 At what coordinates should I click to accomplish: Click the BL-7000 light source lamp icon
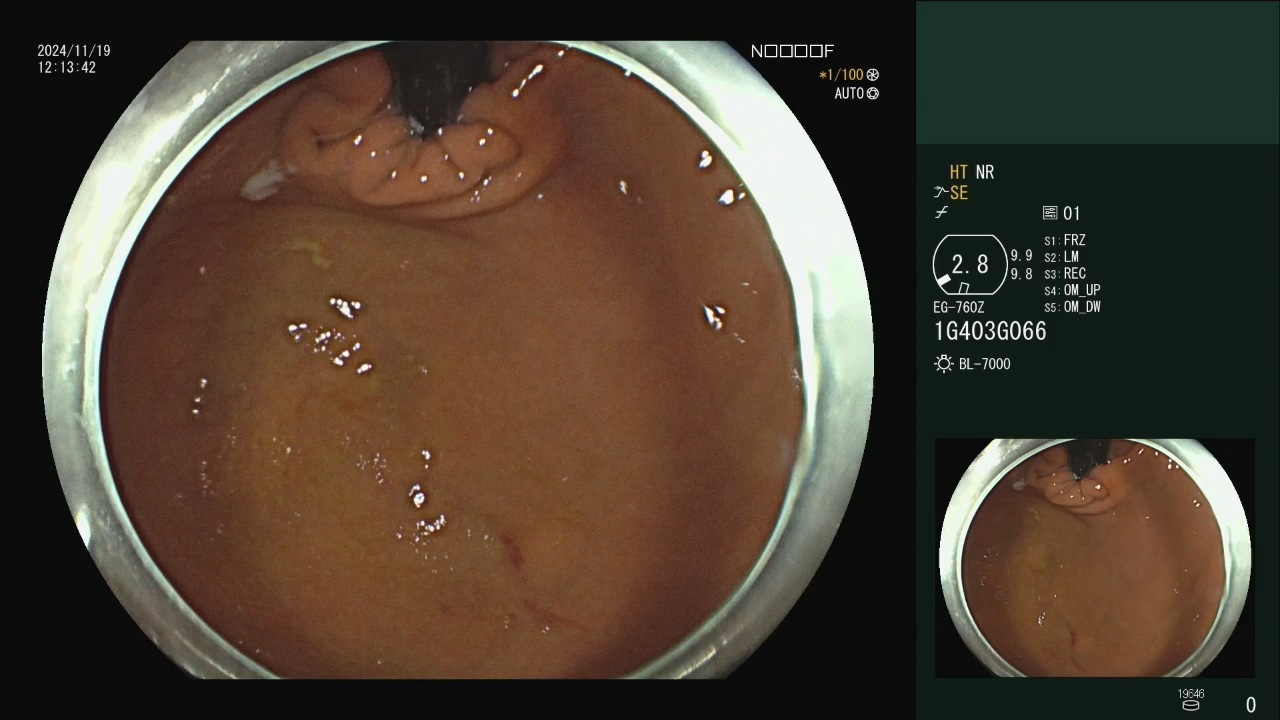943,364
